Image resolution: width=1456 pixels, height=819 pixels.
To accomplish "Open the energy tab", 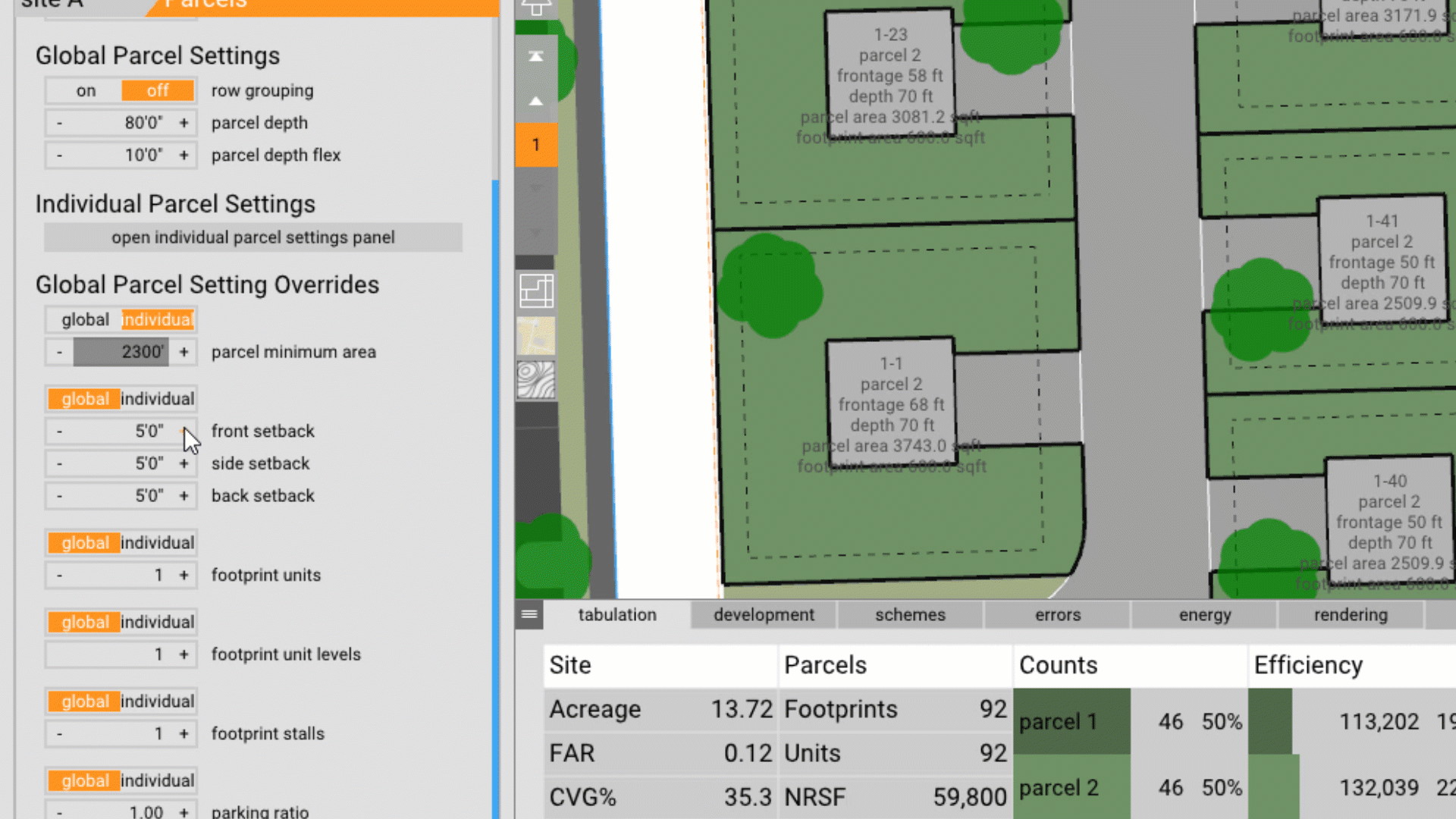I will click(x=1204, y=615).
